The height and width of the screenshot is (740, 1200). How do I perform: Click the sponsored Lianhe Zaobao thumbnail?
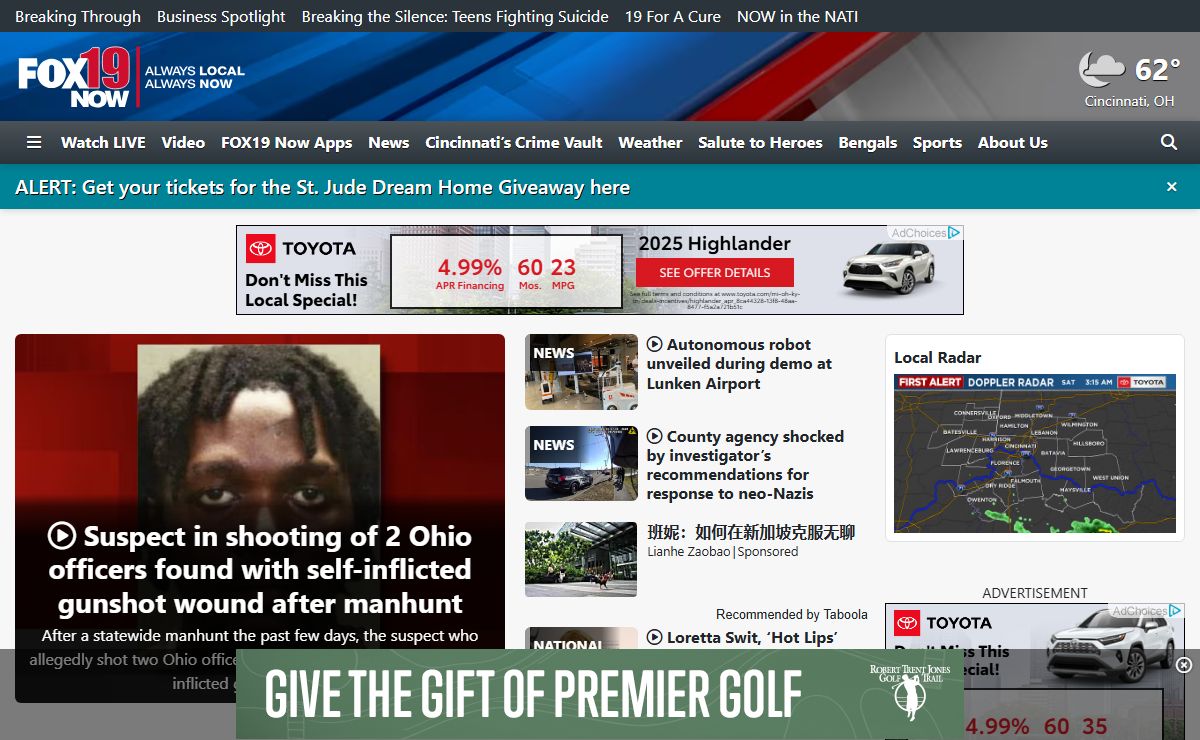581,559
